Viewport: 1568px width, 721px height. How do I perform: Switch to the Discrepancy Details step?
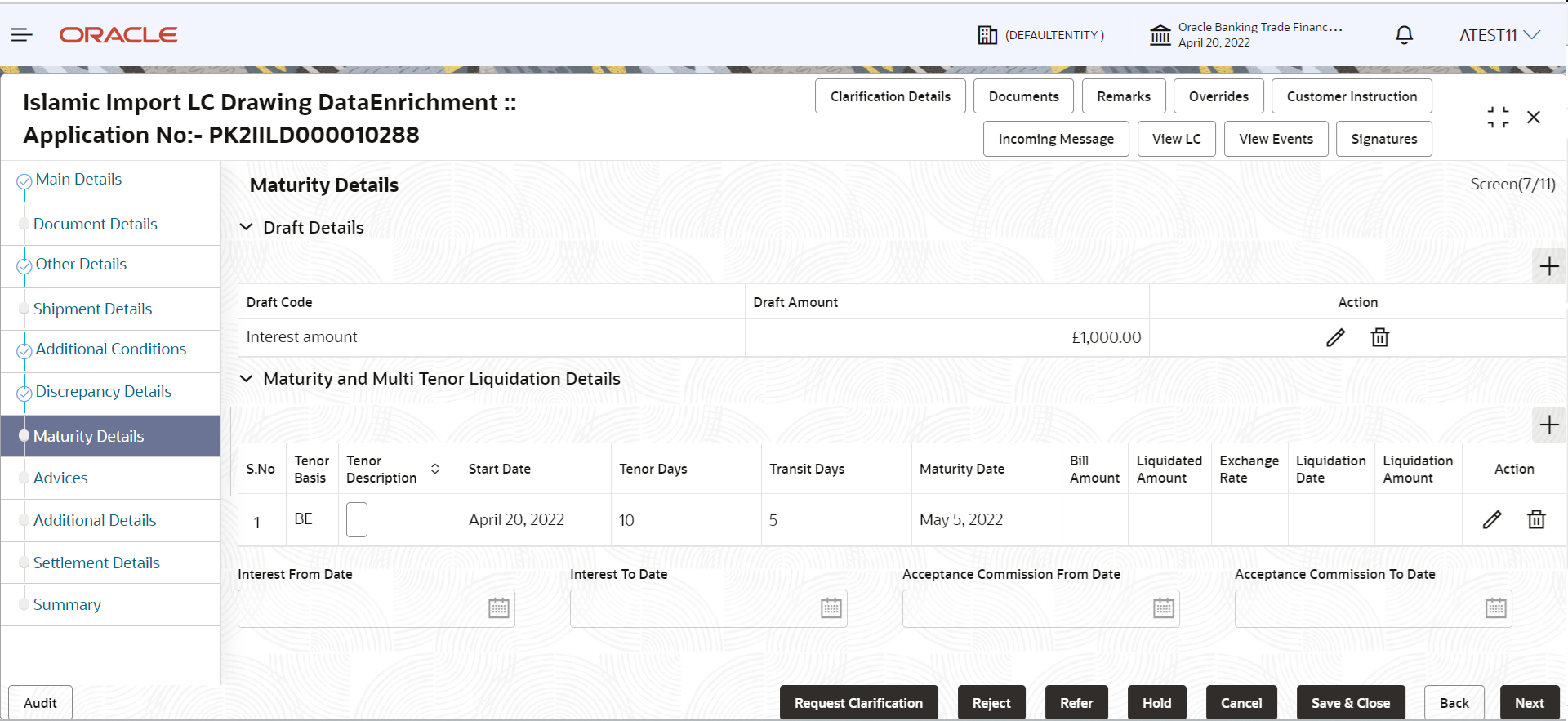tap(103, 391)
